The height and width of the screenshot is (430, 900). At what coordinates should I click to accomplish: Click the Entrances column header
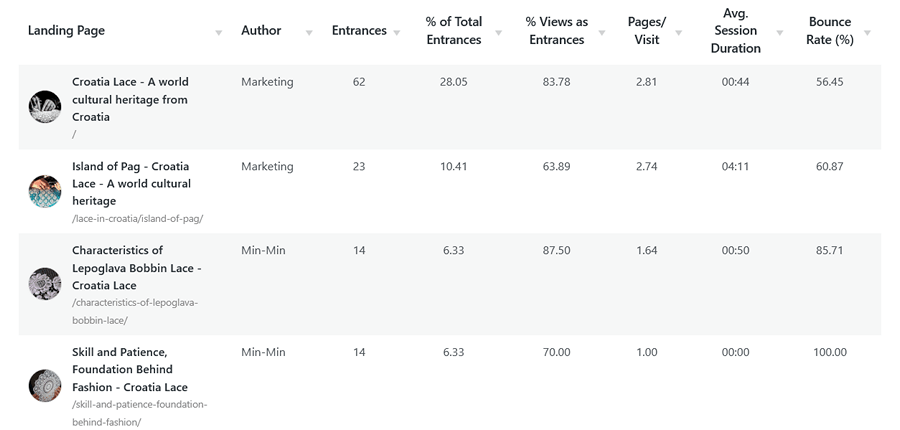coord(359,30)
